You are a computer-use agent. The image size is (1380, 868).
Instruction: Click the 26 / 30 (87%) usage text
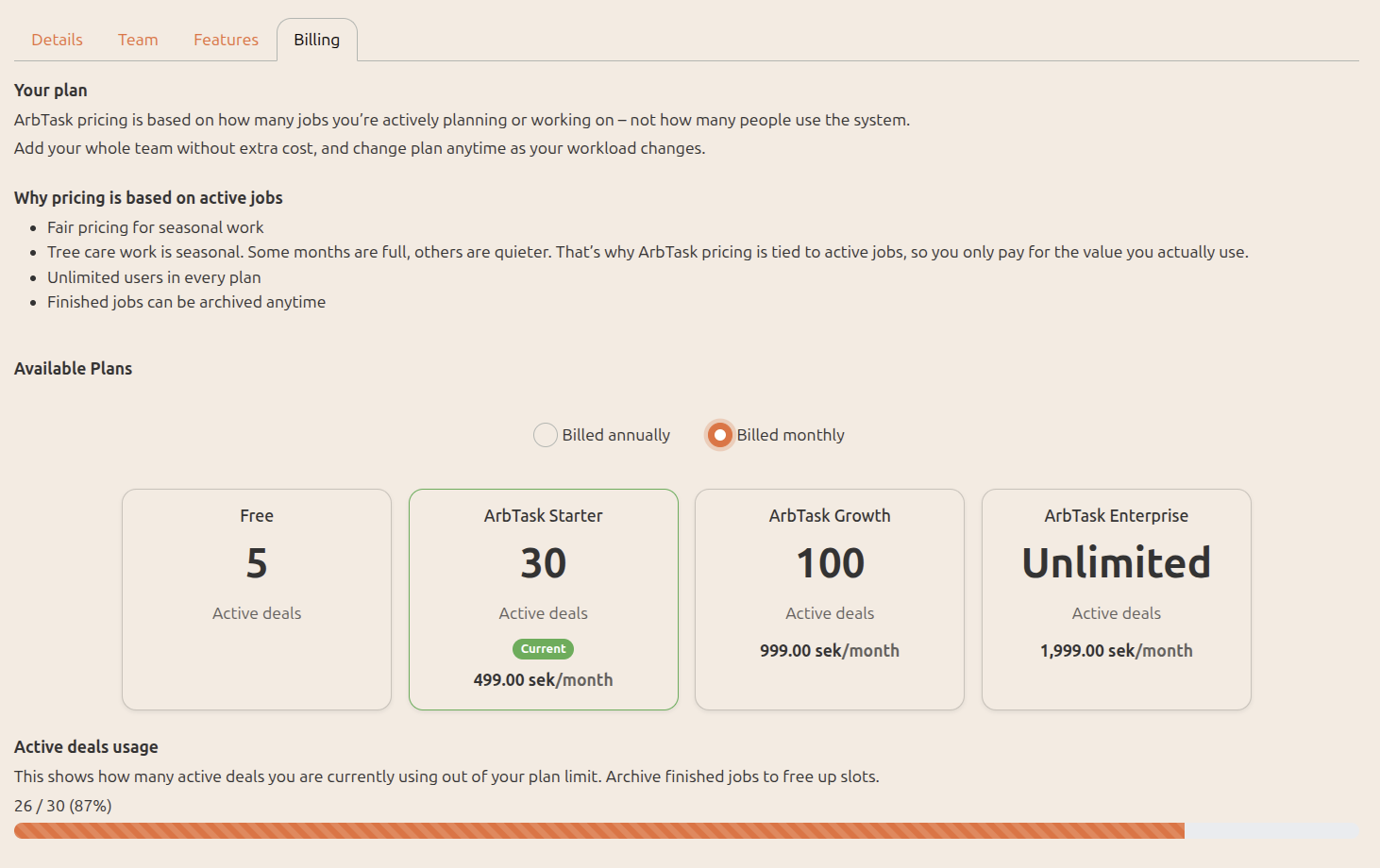click(x=63, y=806)
